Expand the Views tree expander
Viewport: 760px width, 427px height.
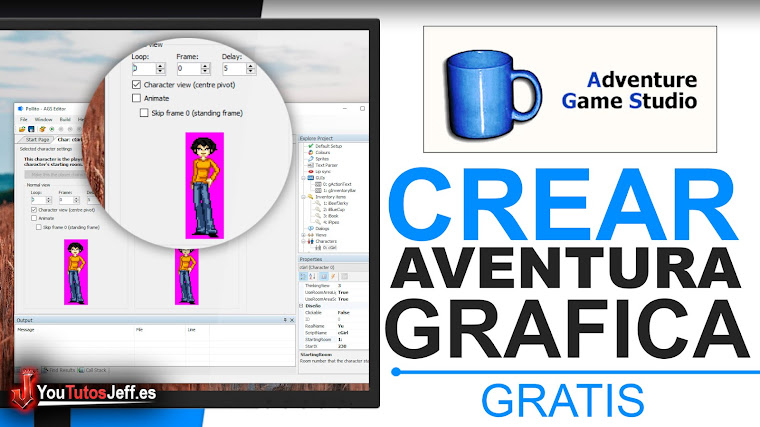click(x=304, y=235)
